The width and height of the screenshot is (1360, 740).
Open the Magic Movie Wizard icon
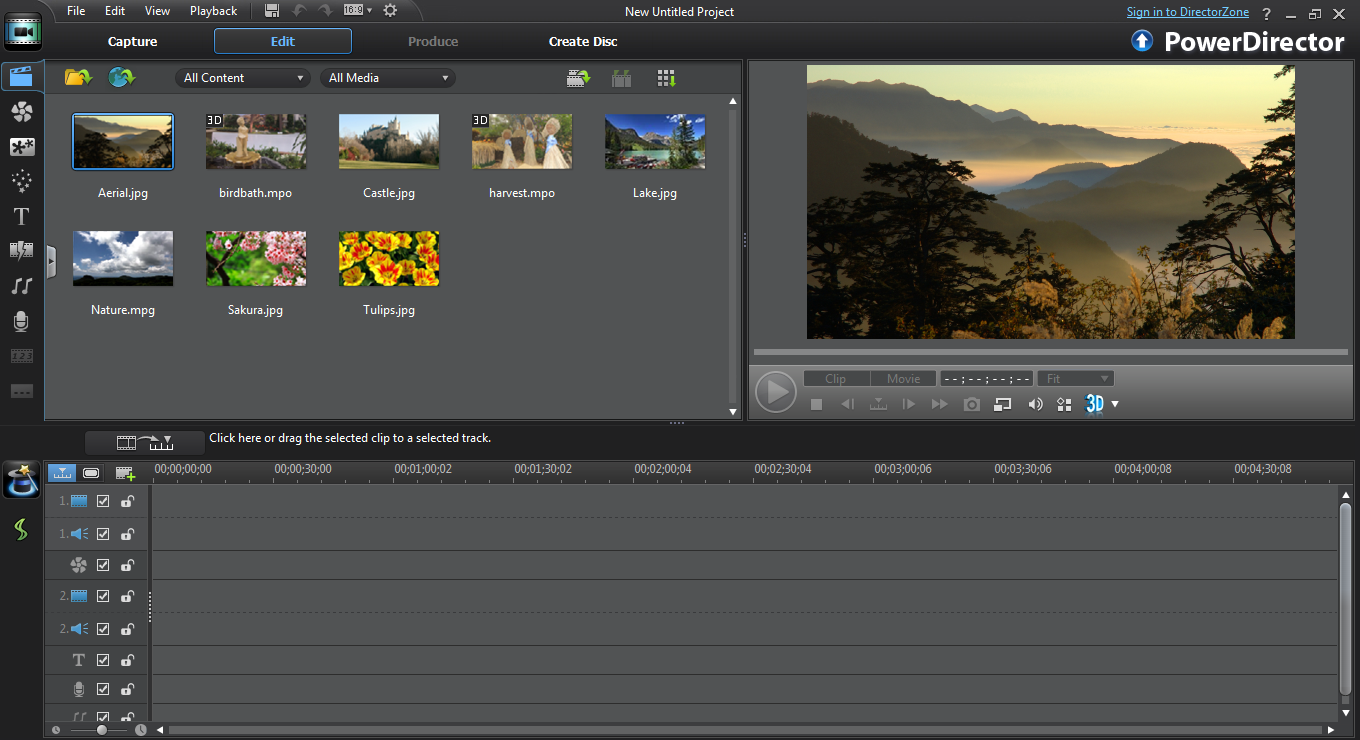(x=21, y=481)
